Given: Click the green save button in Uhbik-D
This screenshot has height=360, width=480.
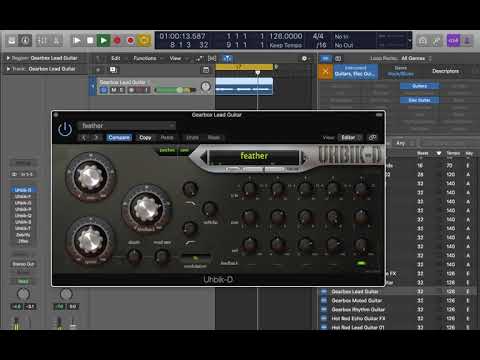Looking at the screenshot, I should [184, 150].
